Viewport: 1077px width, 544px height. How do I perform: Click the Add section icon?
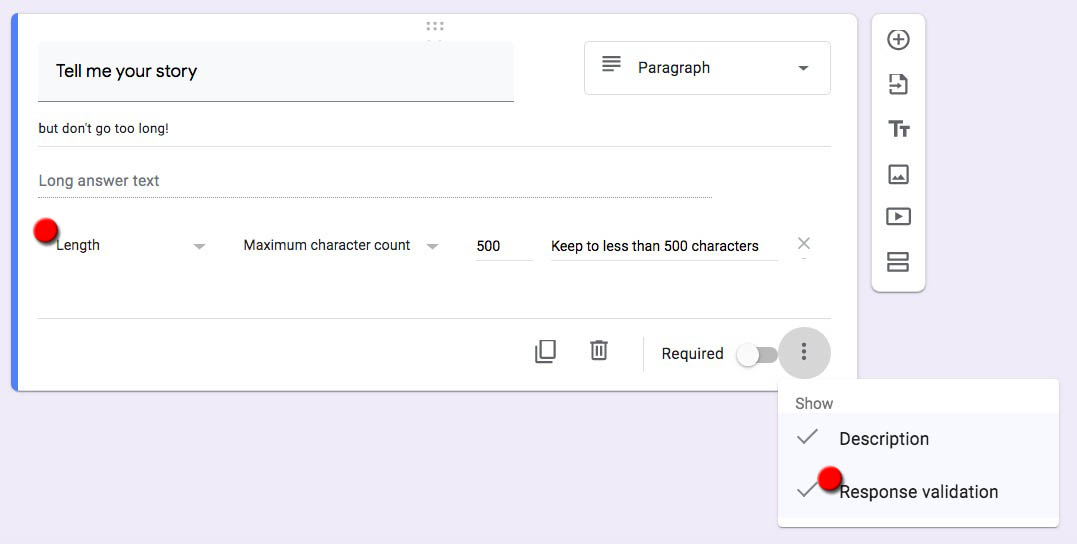(898, 262)
